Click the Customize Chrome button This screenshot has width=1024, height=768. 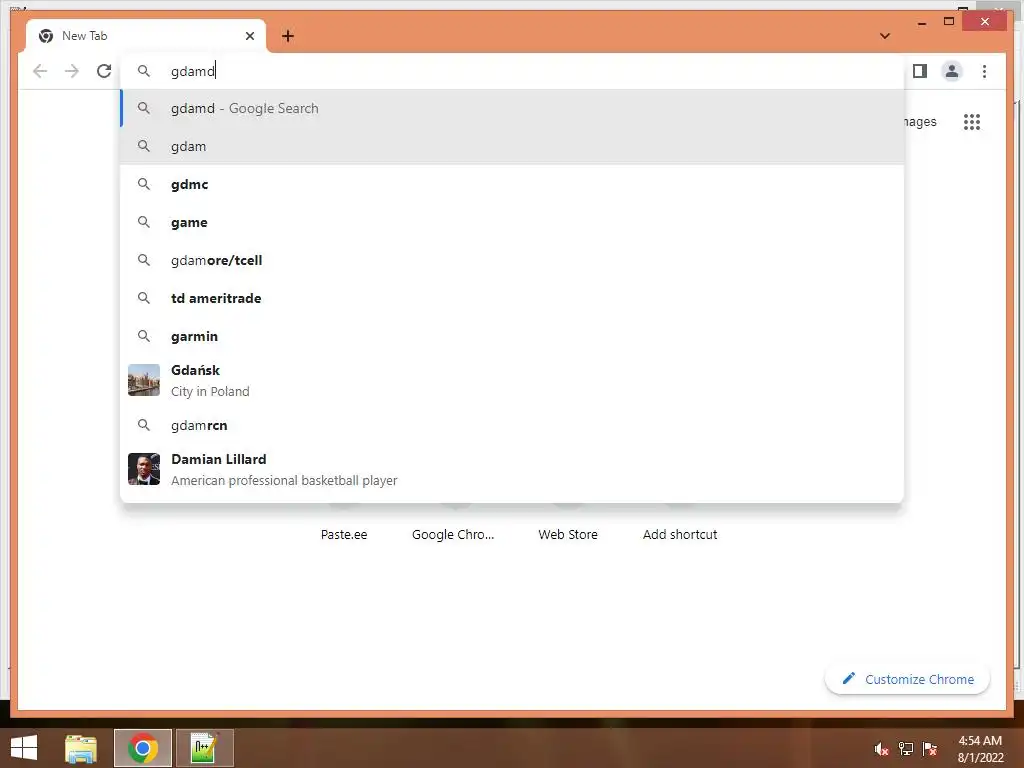tap(907, 679)
